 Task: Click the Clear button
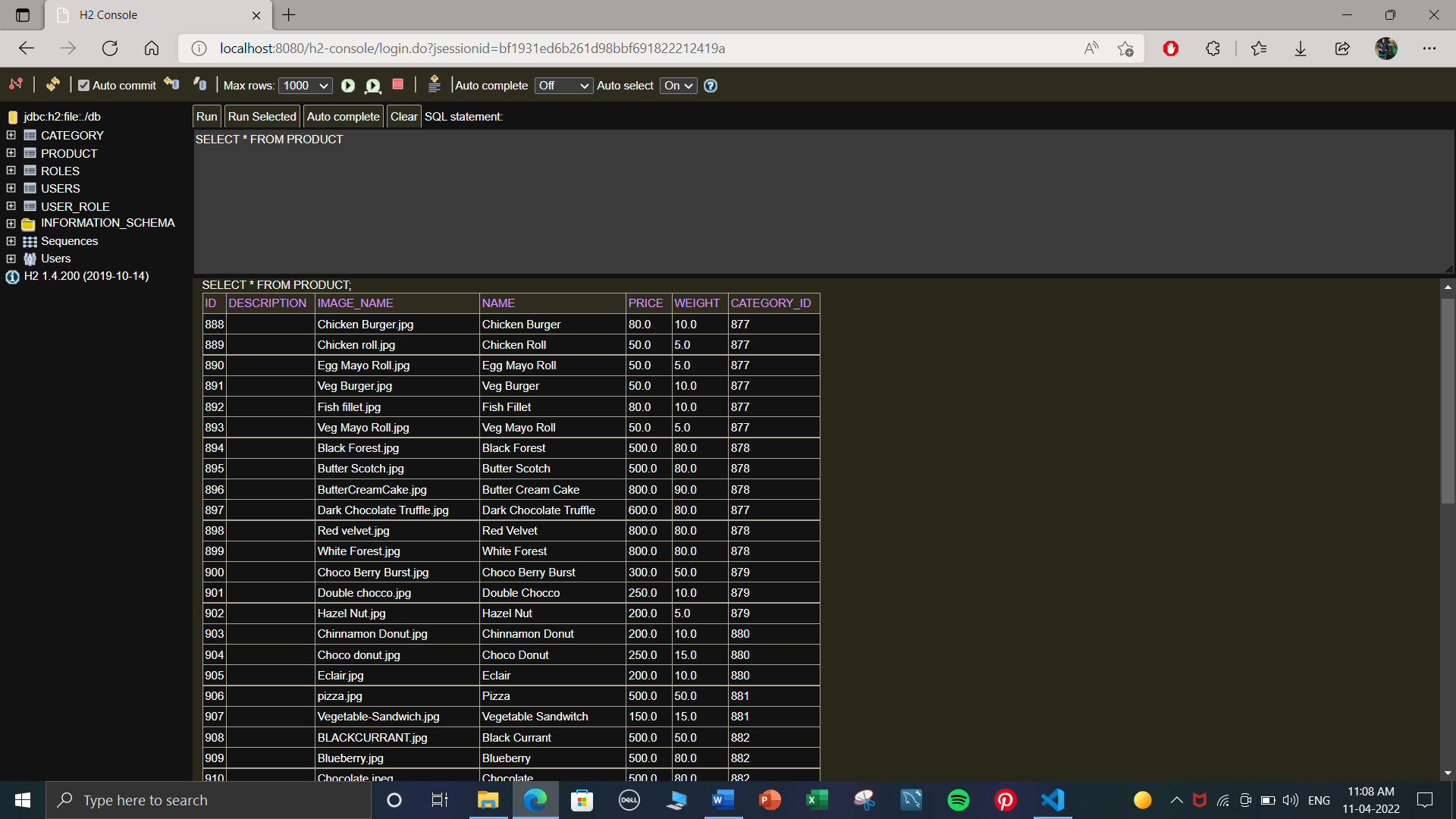coord(403,117)
